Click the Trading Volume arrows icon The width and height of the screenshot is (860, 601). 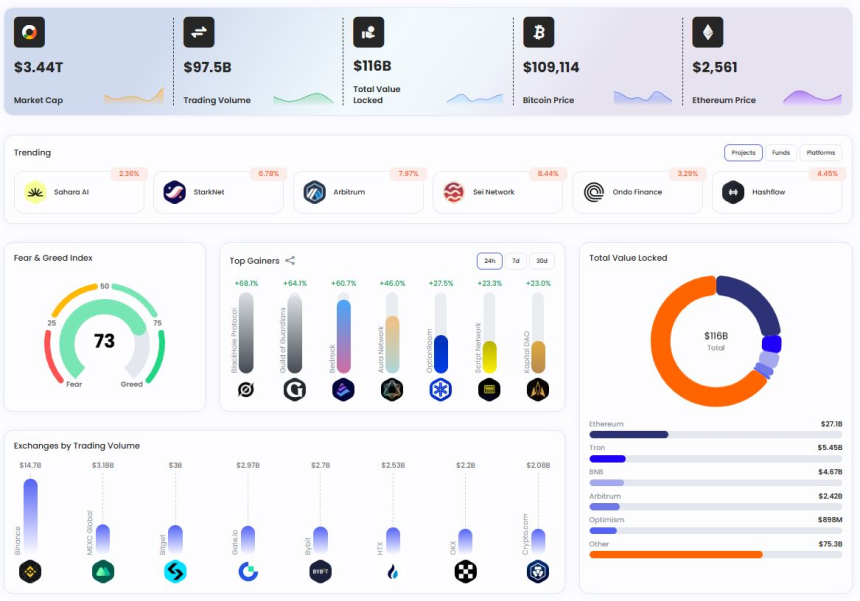[199, 32]
